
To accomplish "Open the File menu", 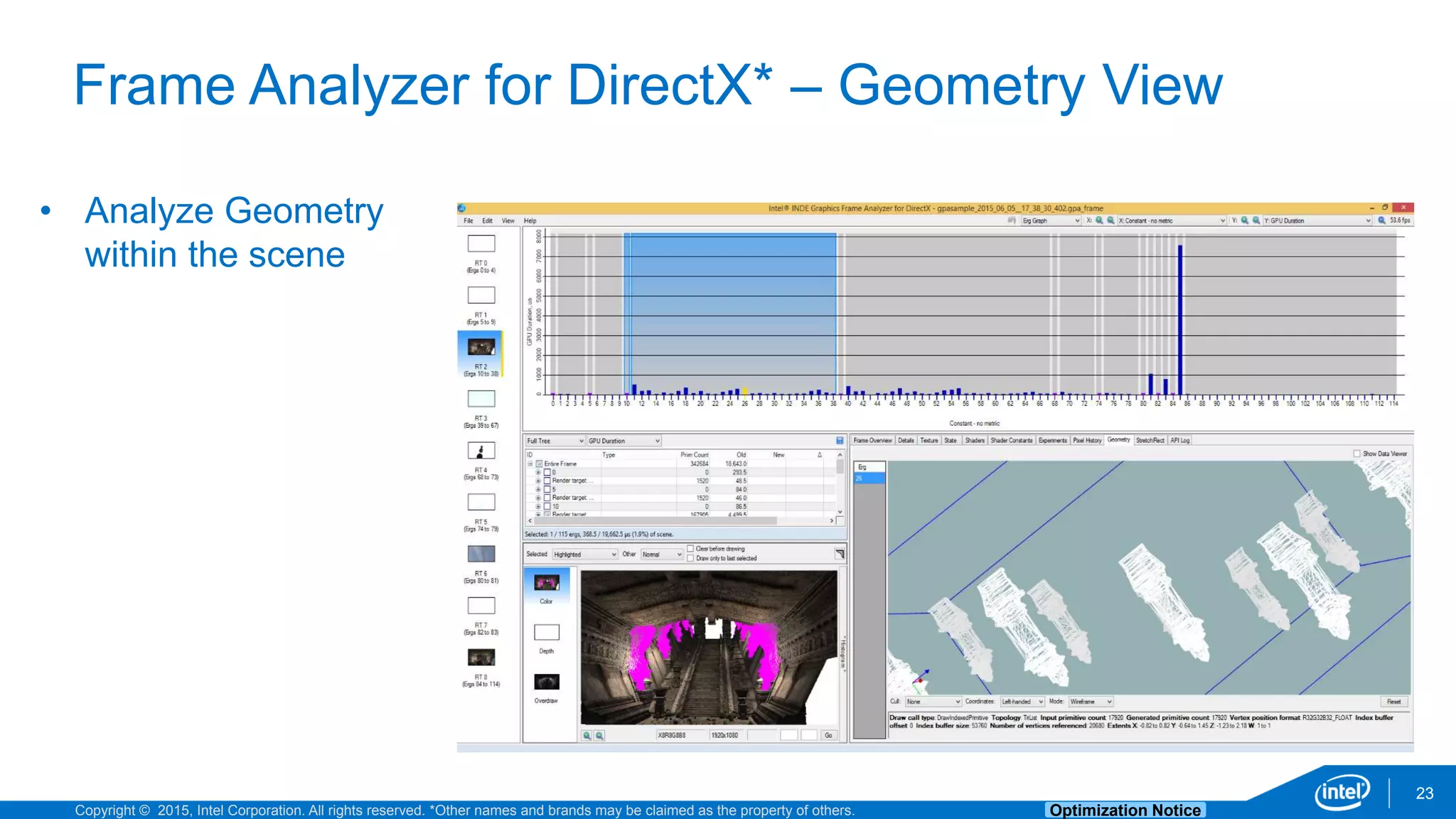I will [x=469, y=220].
